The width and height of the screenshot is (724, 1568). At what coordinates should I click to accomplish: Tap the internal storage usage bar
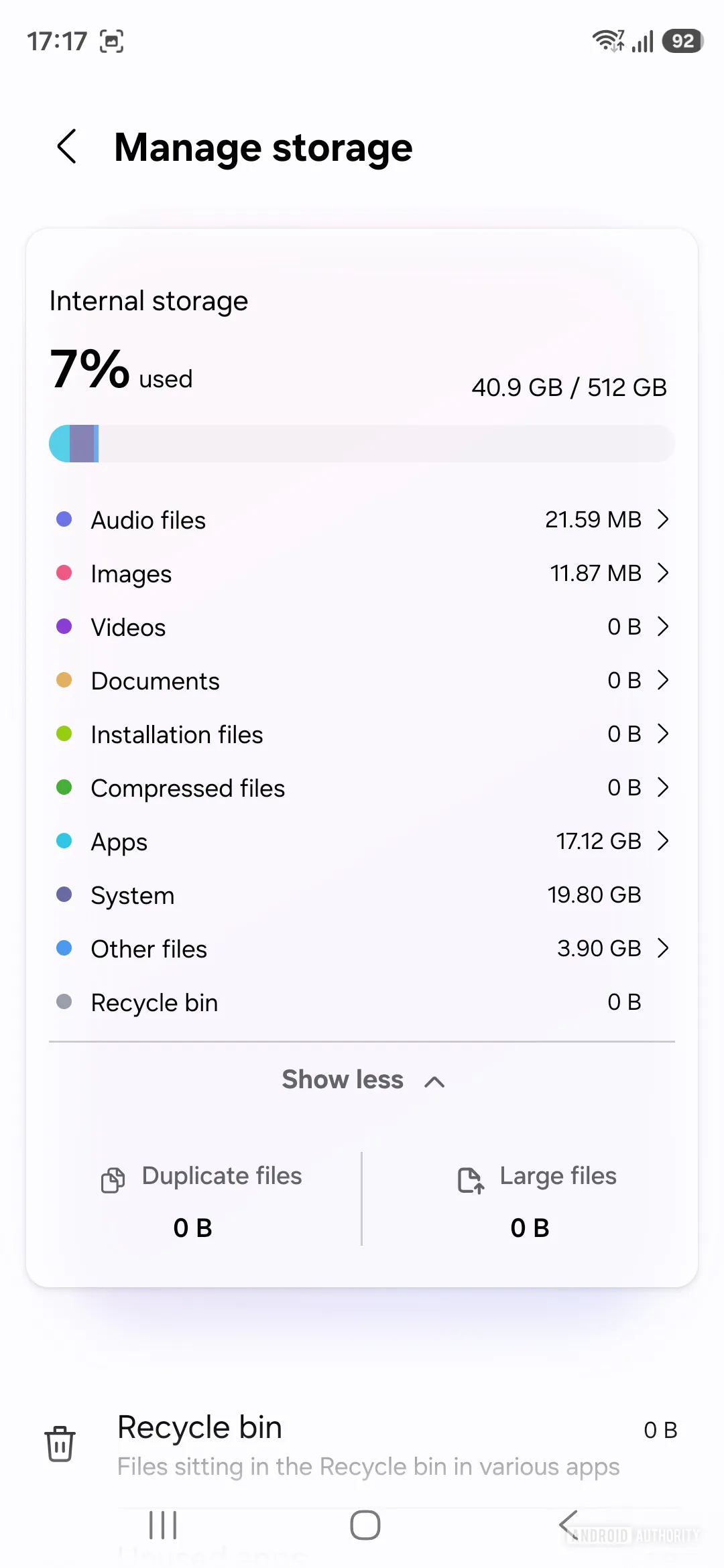(362, 444)
